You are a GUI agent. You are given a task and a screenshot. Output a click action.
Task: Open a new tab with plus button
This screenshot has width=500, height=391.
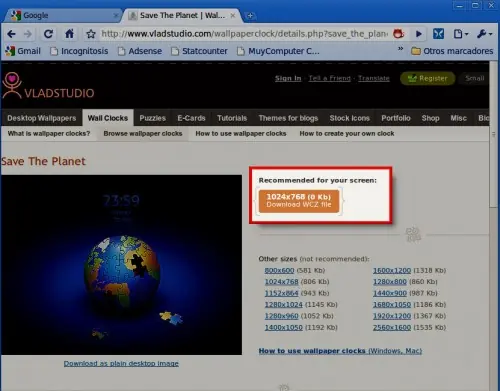pos(250,15)
